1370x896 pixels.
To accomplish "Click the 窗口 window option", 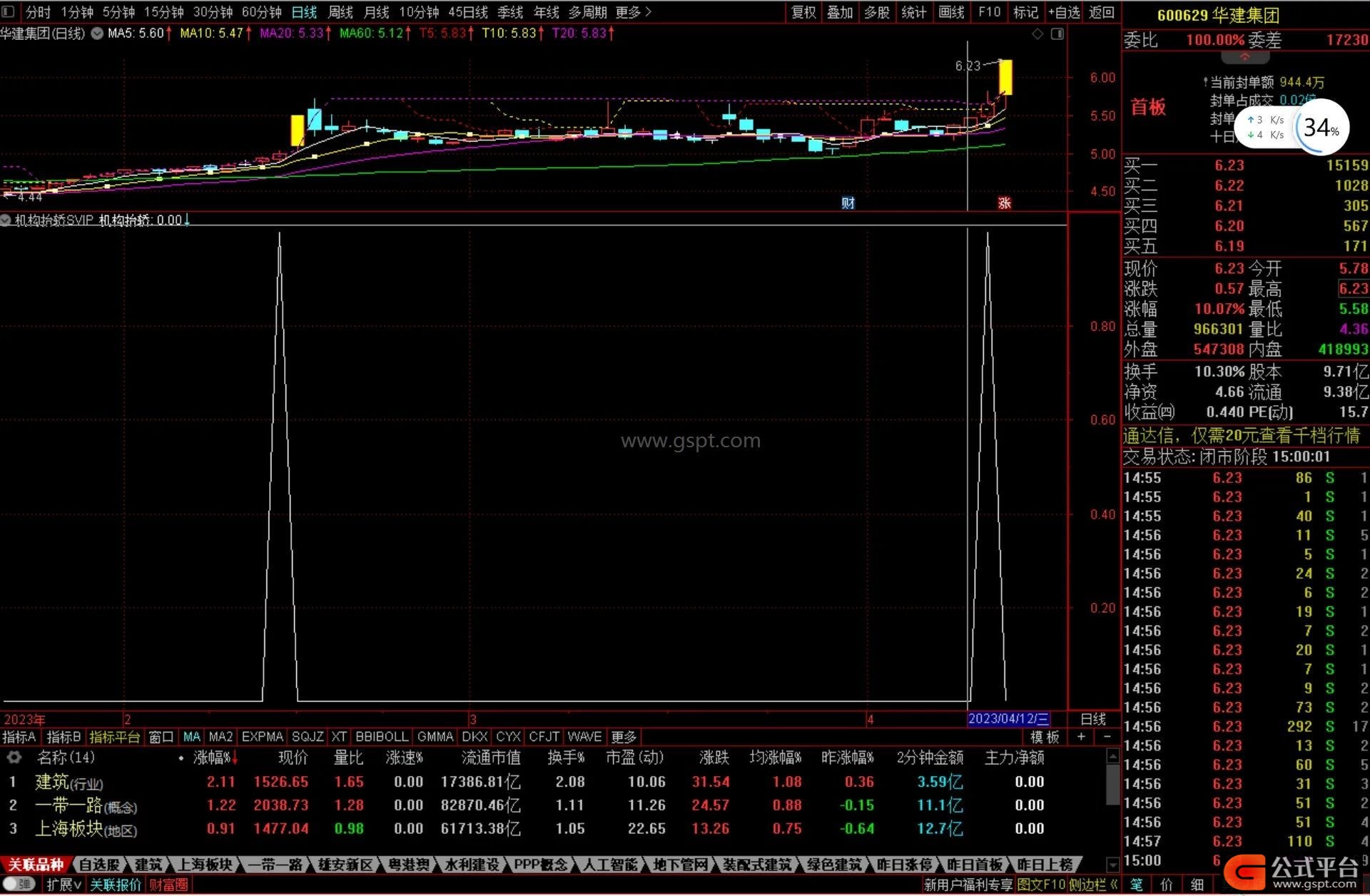I will point(161,737).
